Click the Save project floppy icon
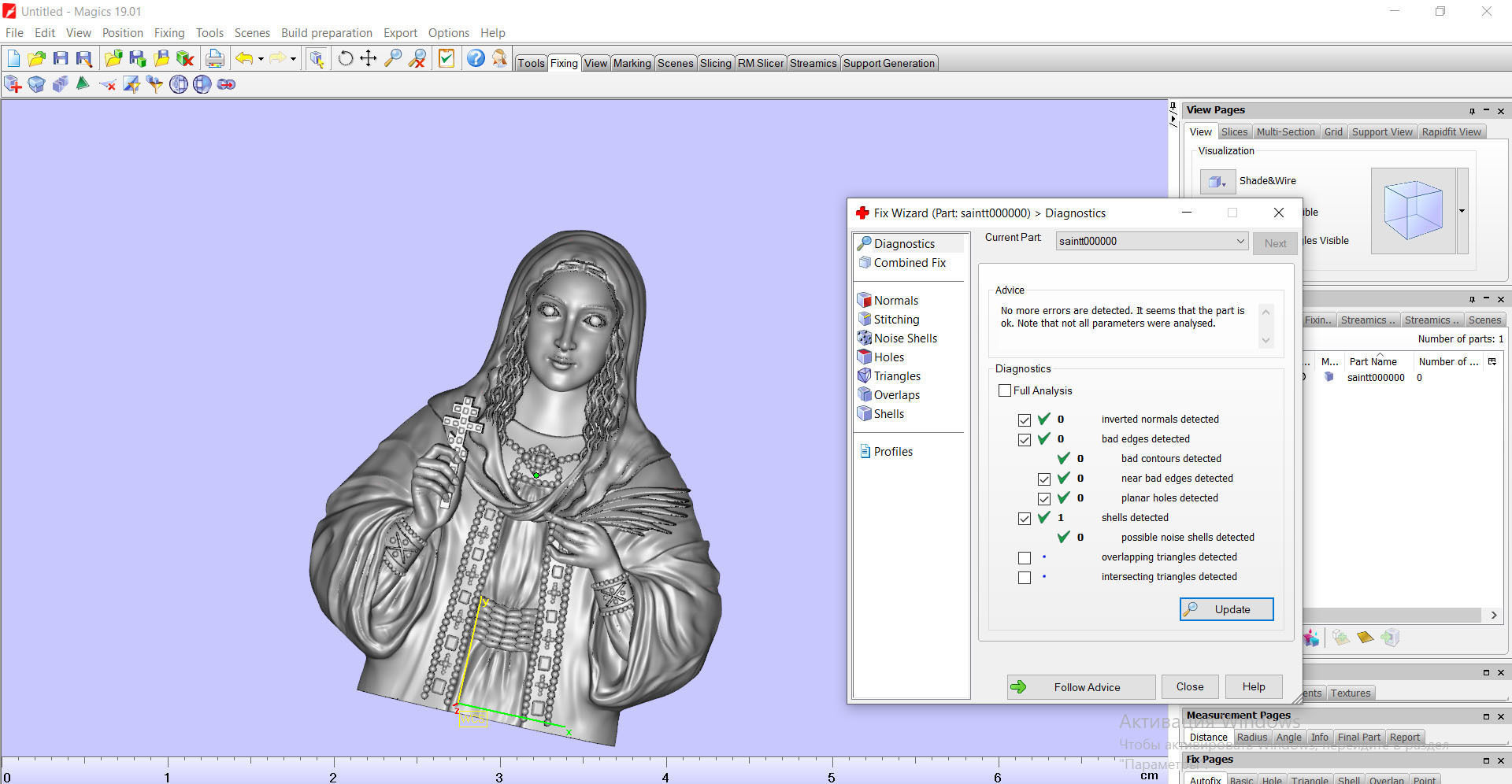The width and height of the screenshot is (1512, 784). point(60,58)
